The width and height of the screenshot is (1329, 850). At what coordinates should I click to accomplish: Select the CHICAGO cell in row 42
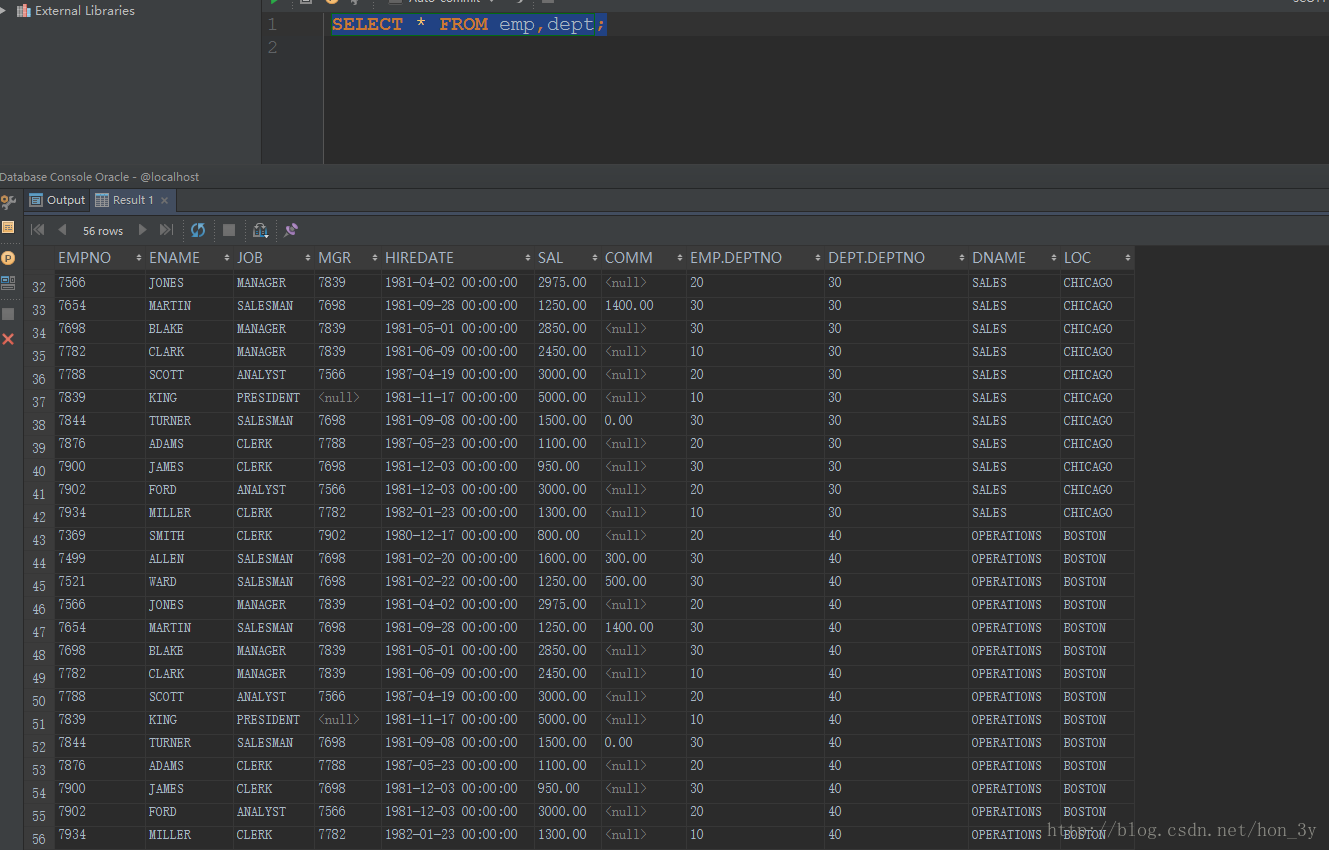pos(1088,513)
